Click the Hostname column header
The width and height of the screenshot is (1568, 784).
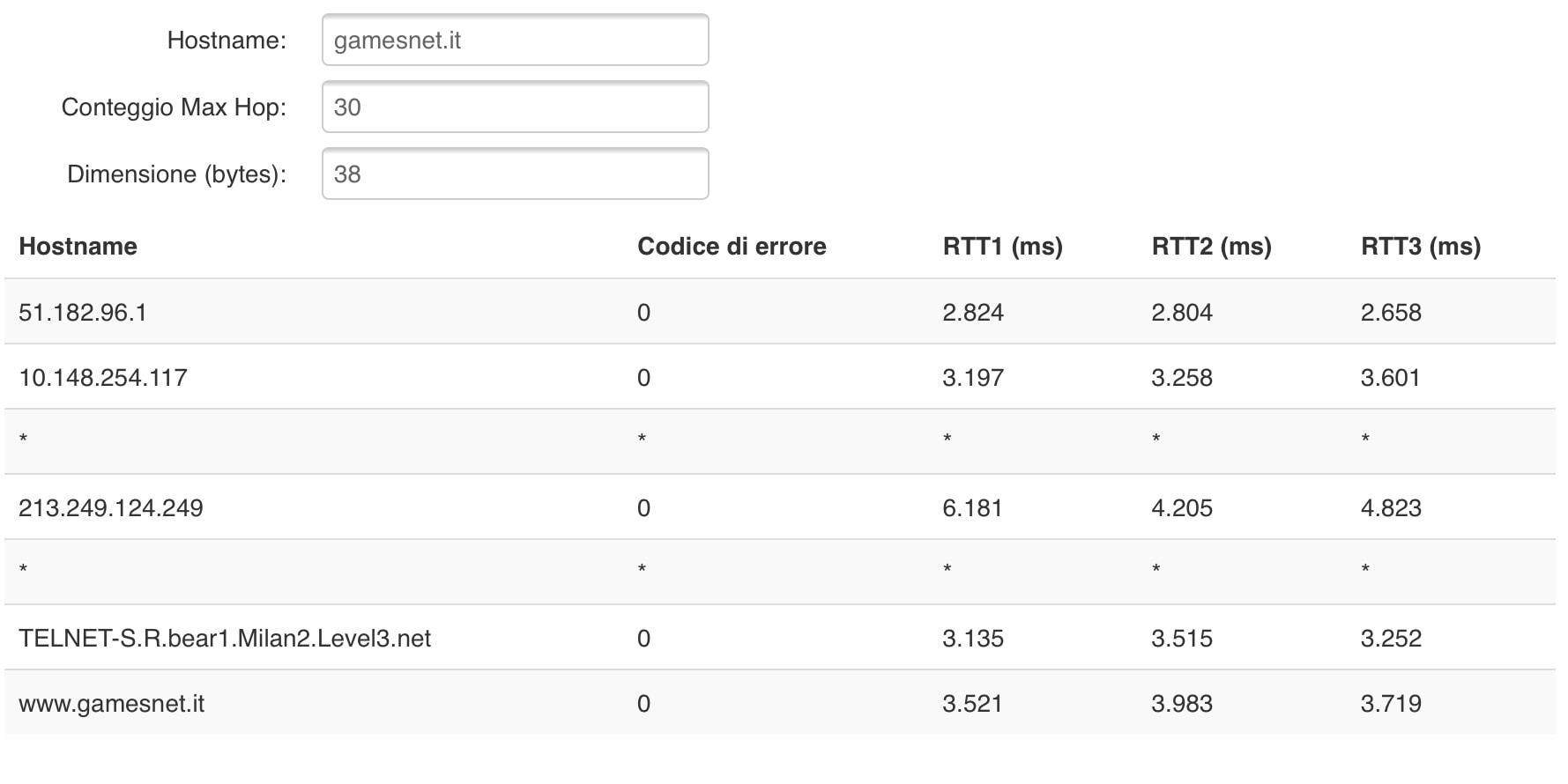[78, 247]
